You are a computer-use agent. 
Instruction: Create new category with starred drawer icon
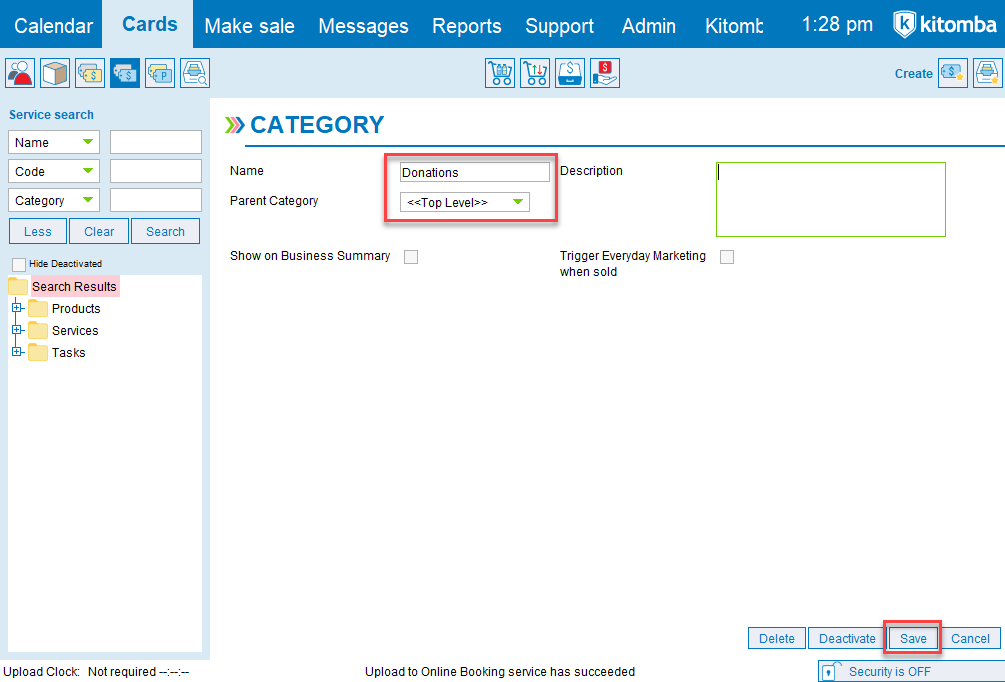point(988,73)
